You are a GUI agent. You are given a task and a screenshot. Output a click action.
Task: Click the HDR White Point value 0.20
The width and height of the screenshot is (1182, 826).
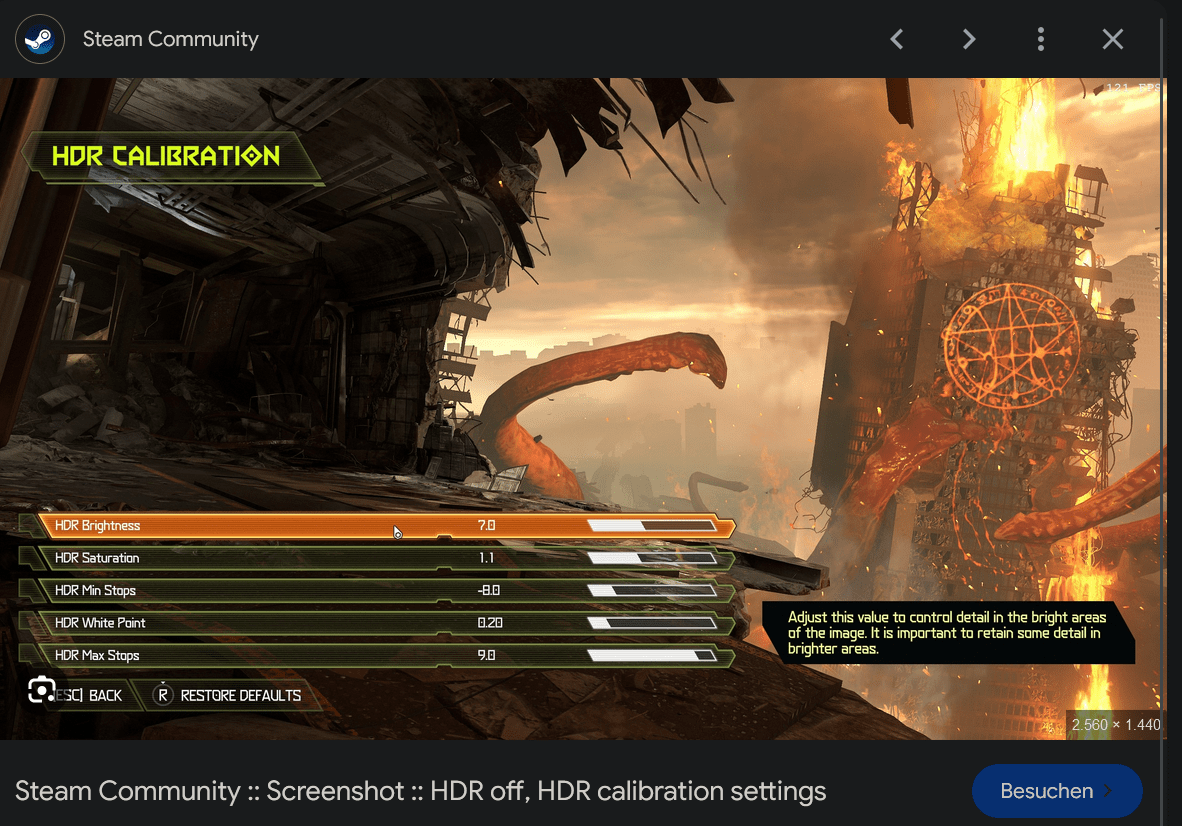490,623
